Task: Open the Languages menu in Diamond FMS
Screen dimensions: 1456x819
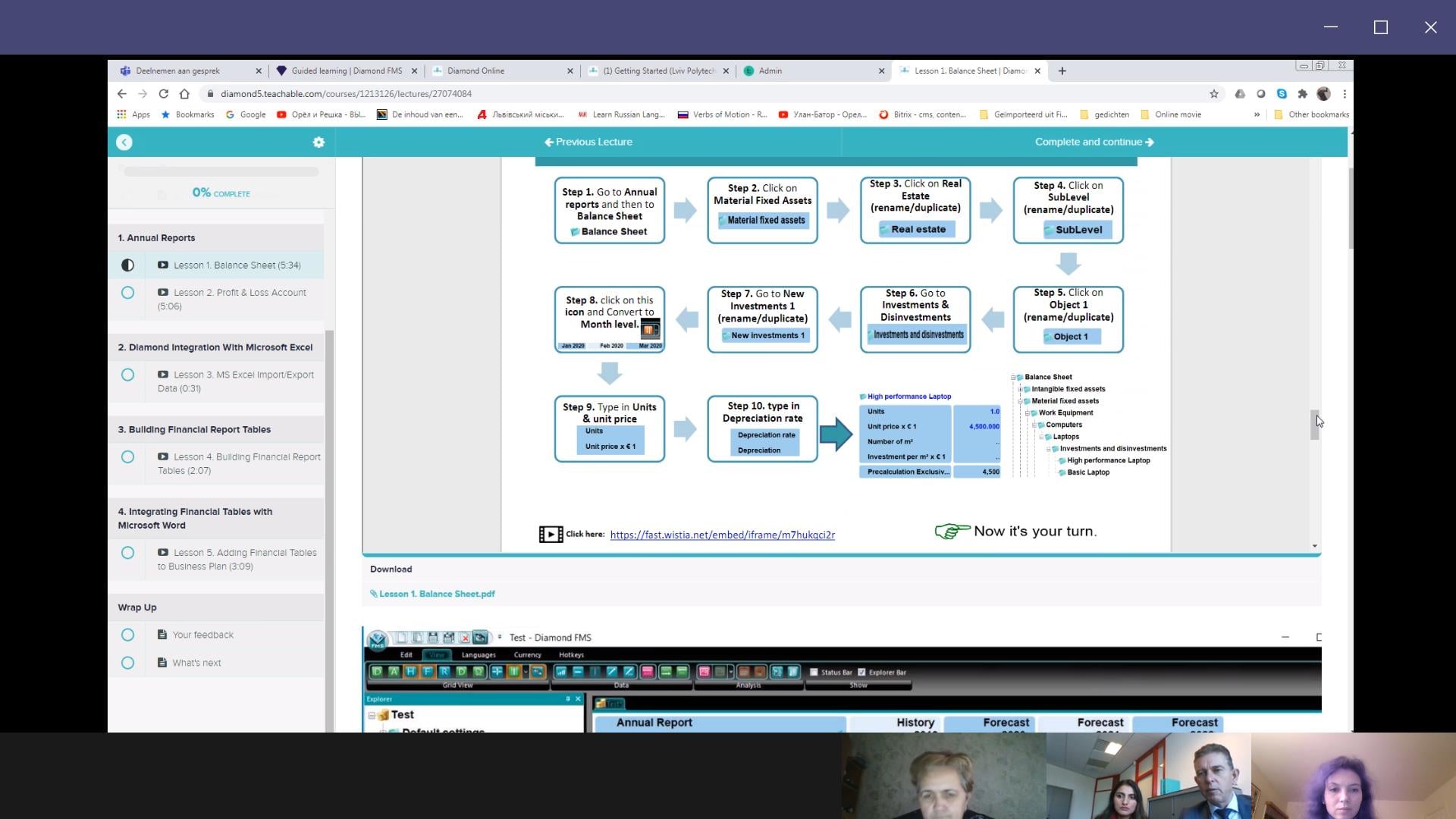Action: coord(478,655)
